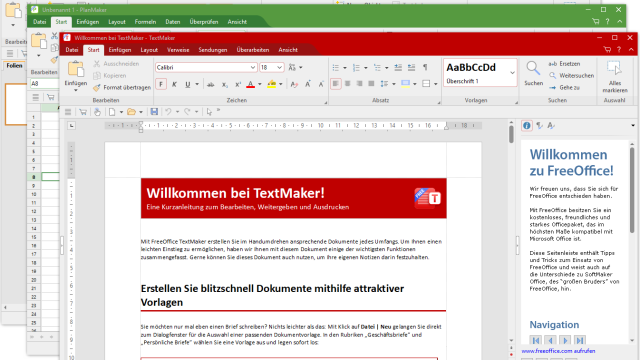
Task: Create a new document with the blank page icon
Action: [112, 112]
